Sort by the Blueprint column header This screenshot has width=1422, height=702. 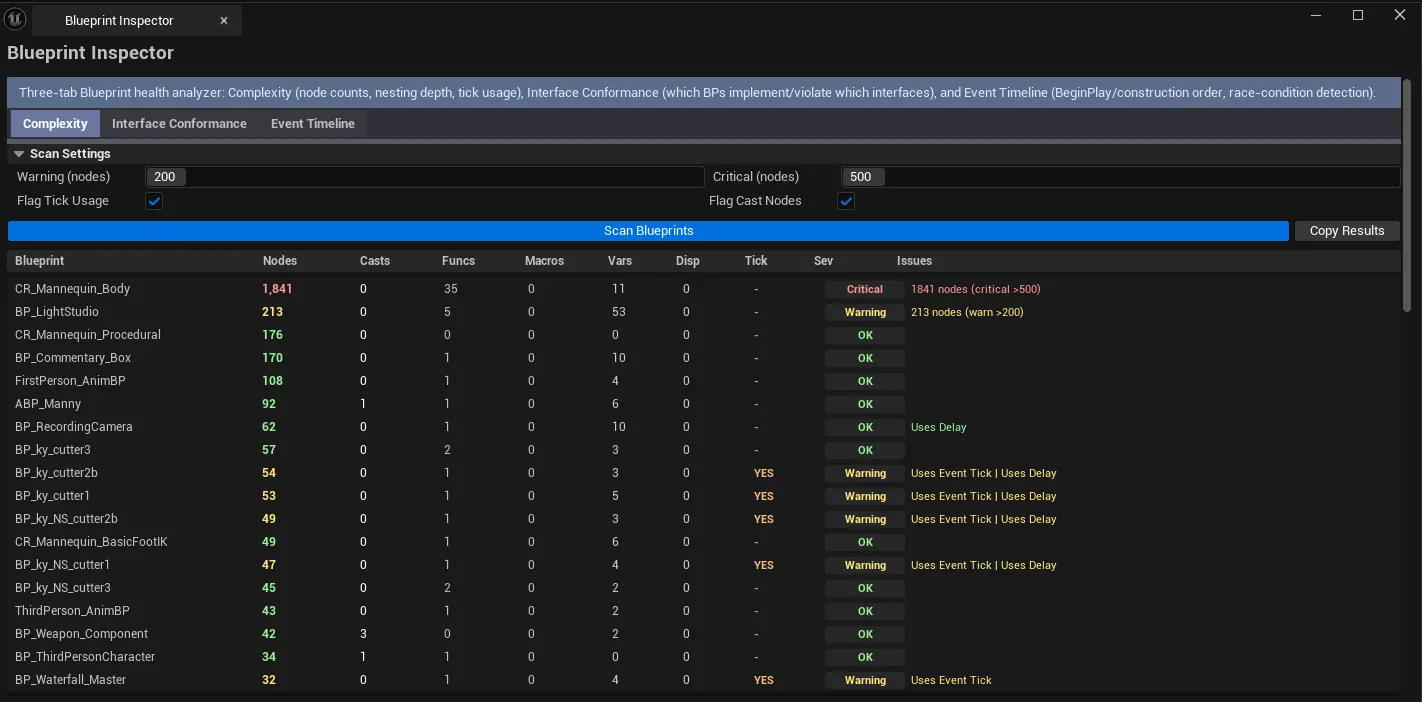tap(40, 261)
